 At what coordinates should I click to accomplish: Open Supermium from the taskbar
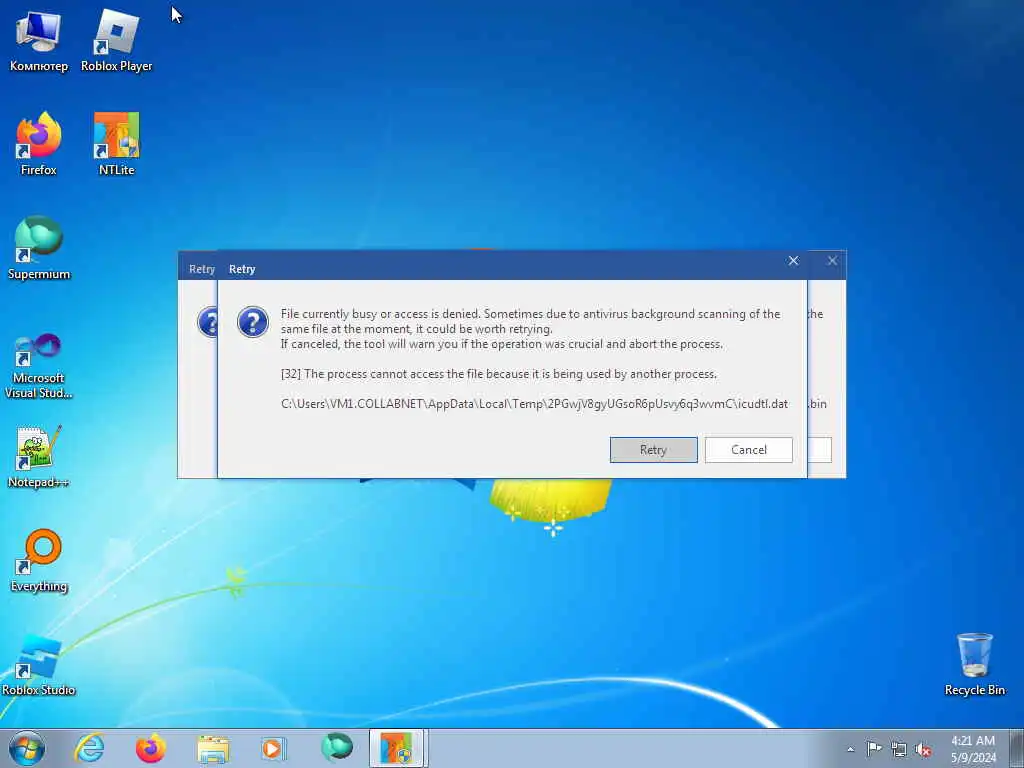pos(336,748)
